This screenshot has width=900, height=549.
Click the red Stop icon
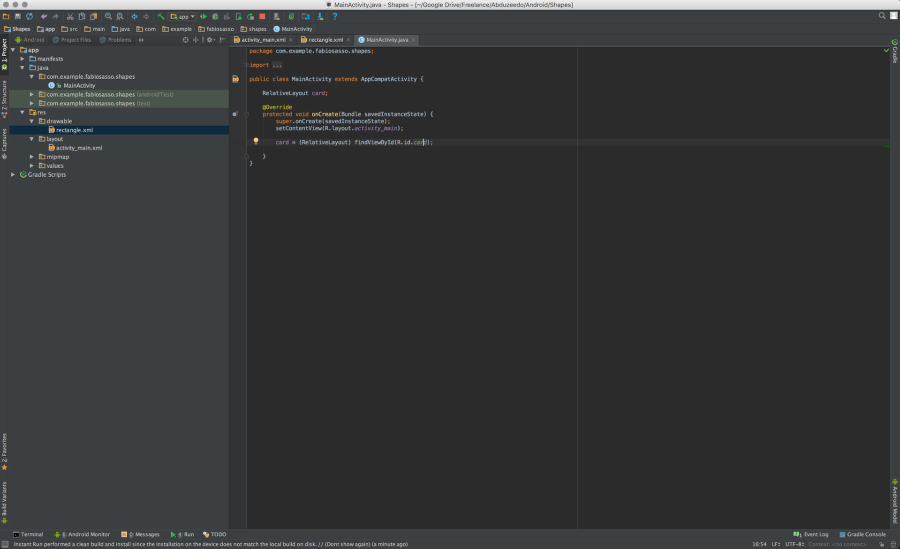[262, 17]
